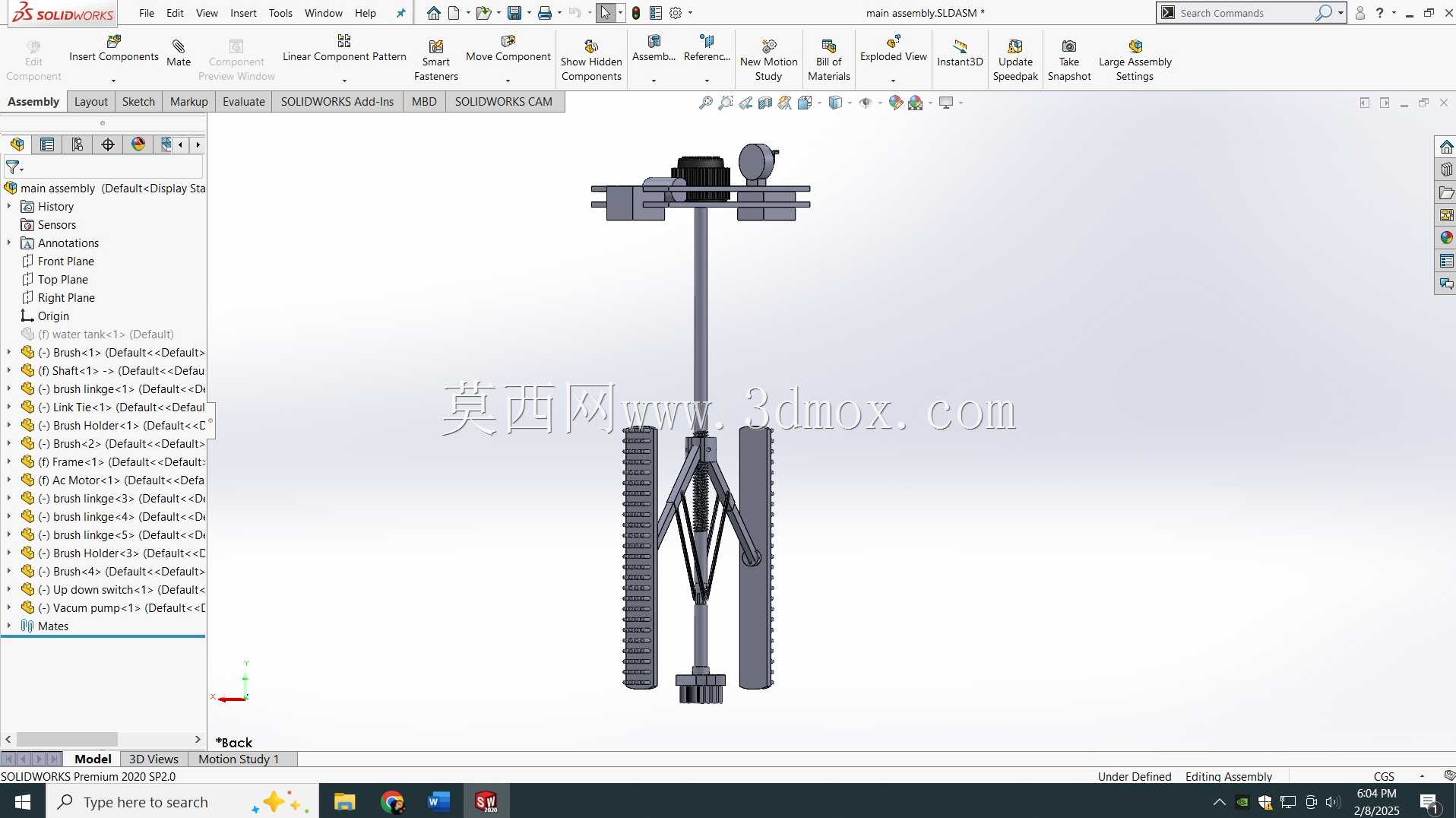Switch to 3D Views tab
The height and width of the screenshot is (818, 1456).
coord(154,759)
